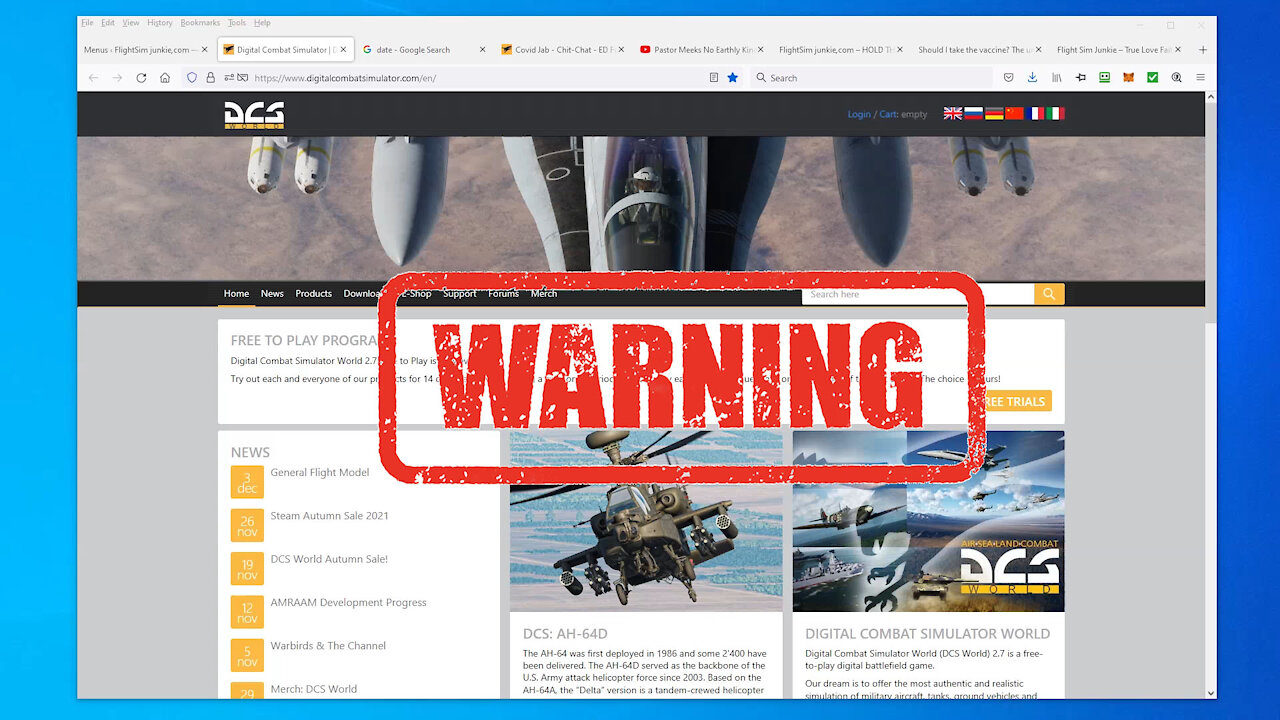Open the History menu
The width and height of the screenshot is (1280, 720).
pos(160,23)
